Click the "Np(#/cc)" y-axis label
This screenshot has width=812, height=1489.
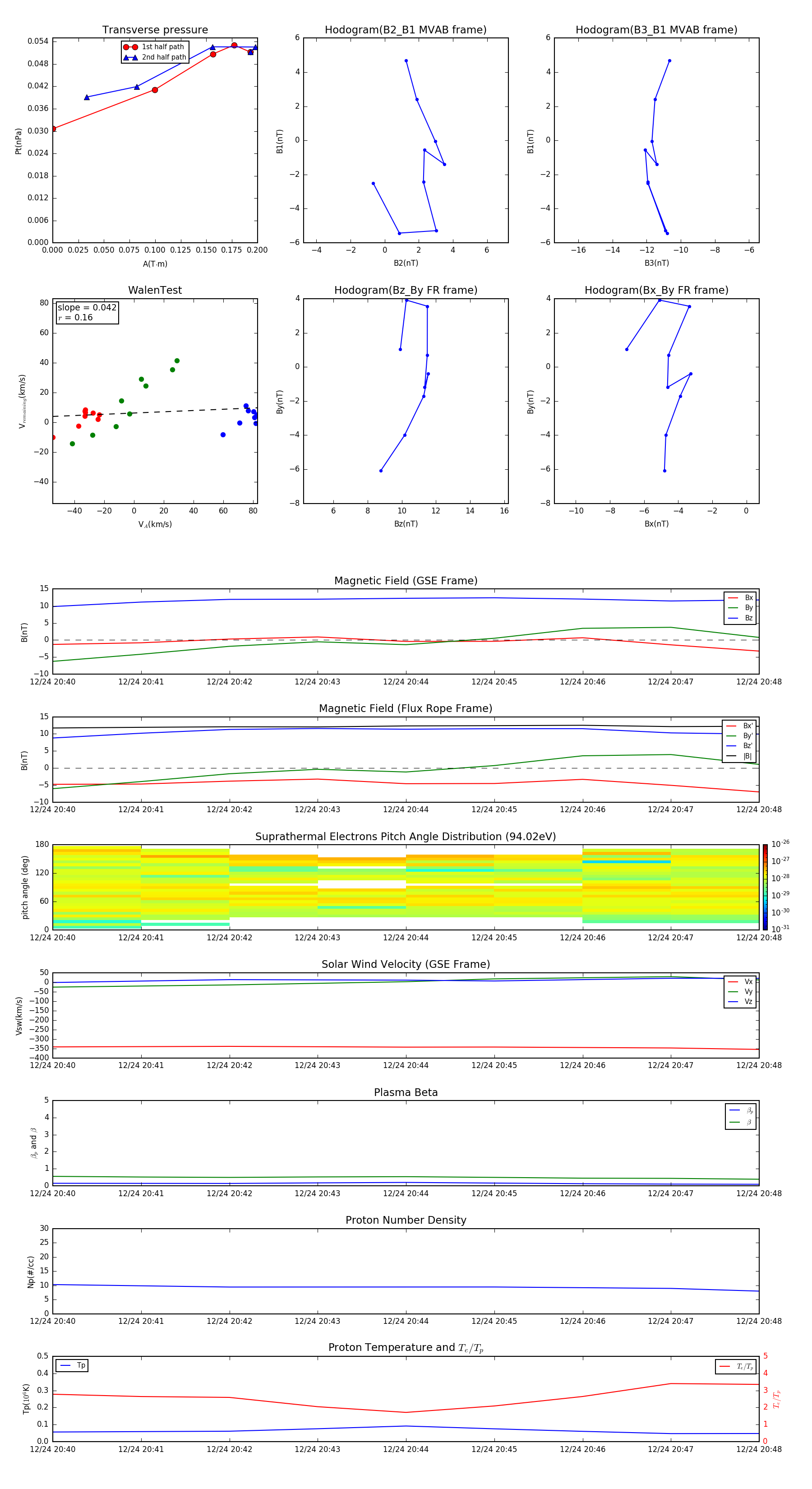31,1271
